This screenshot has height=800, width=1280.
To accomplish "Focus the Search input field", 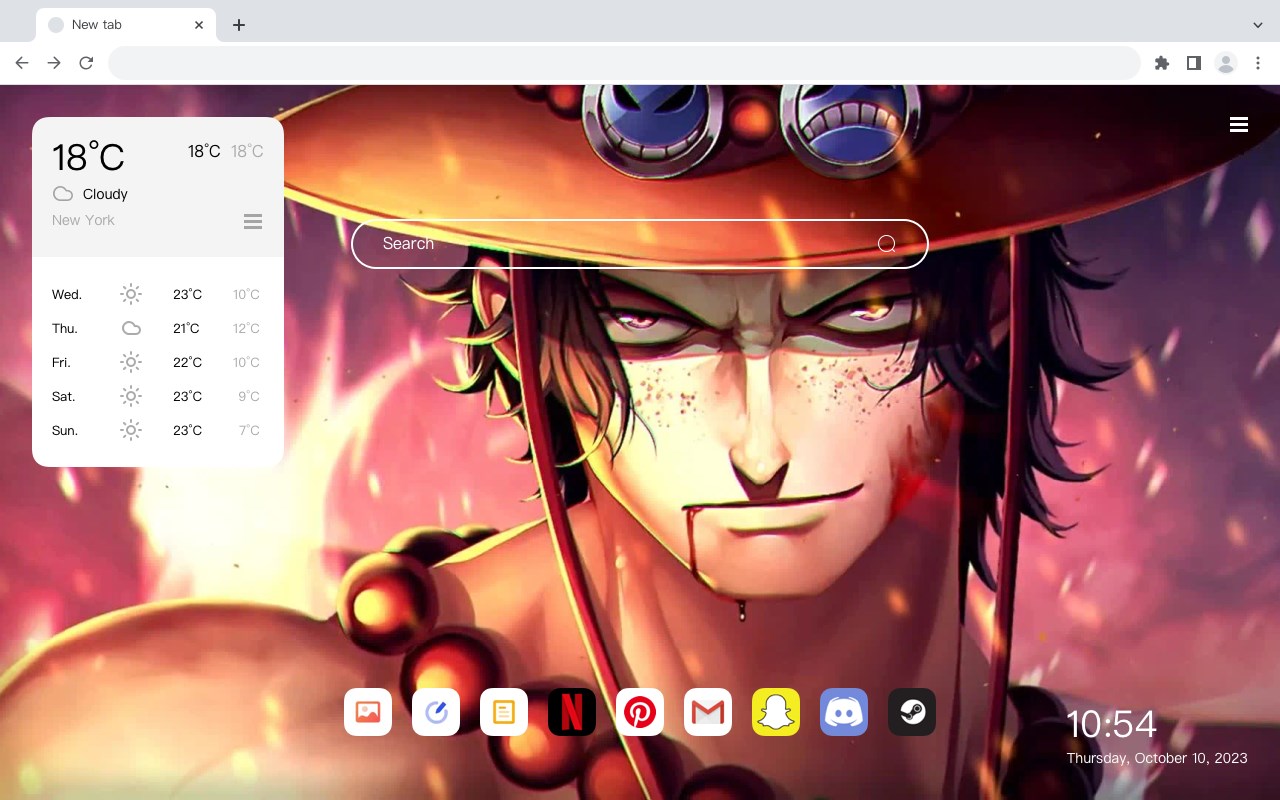I will (x=640, y=243).
